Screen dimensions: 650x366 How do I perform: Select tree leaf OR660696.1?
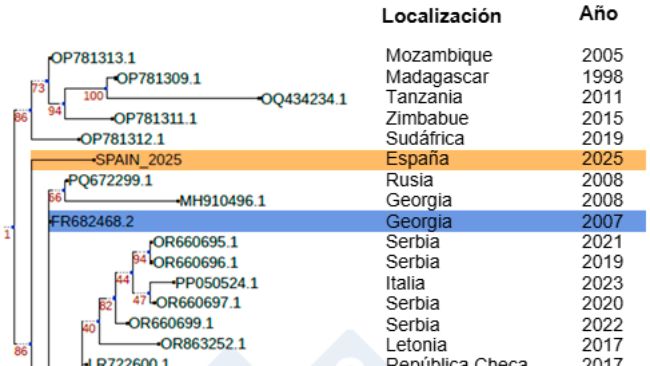point(195,262)
